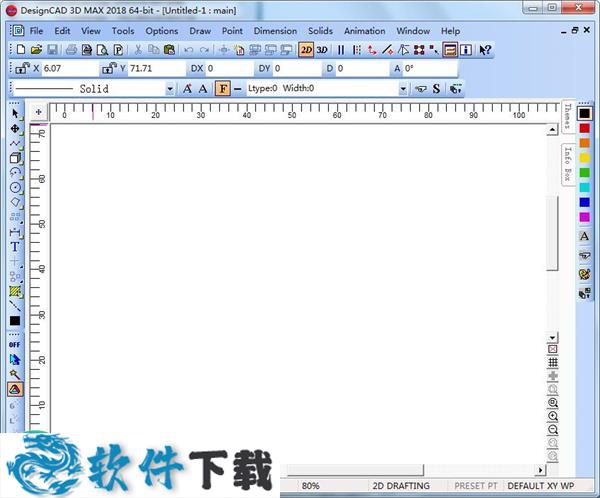Click the DX value field

tap(230, 69)
